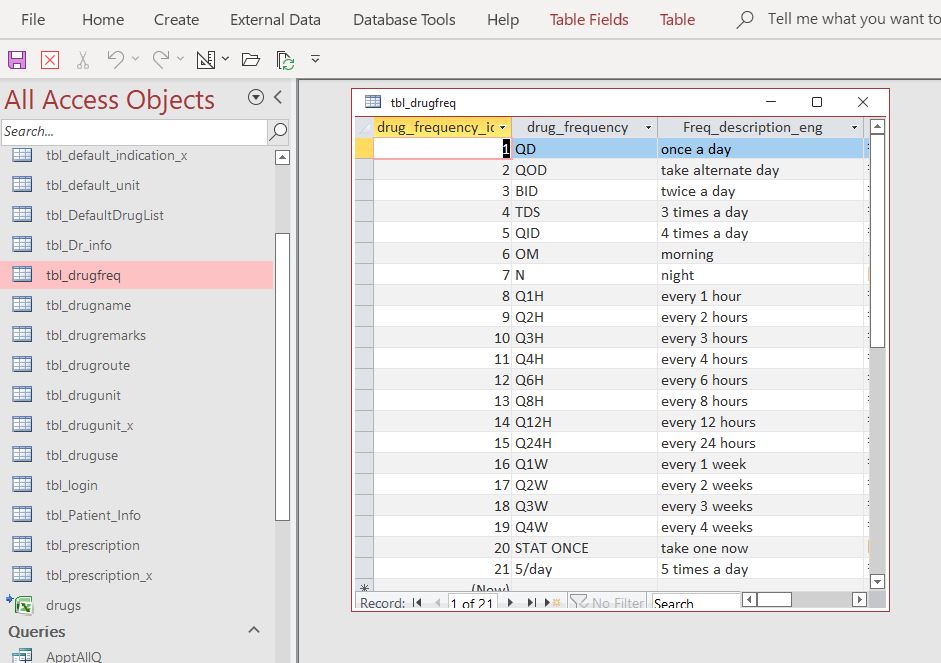Image resolution: width=941 pixels, height=663 pixels.
Task: Click the Open file folder icon
Action: tap(249, 60)
